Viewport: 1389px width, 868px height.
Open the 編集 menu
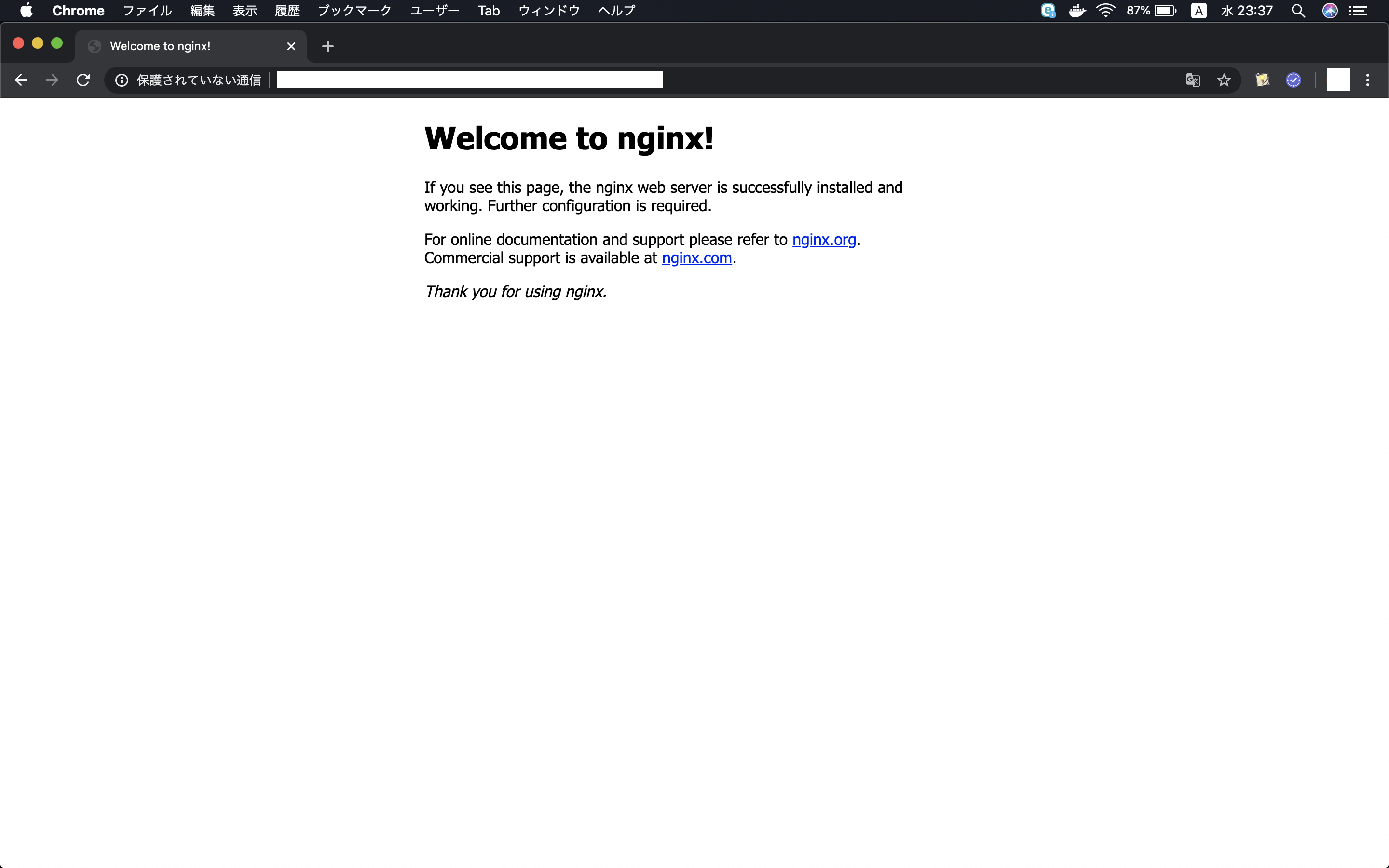[x=202, y=10]
